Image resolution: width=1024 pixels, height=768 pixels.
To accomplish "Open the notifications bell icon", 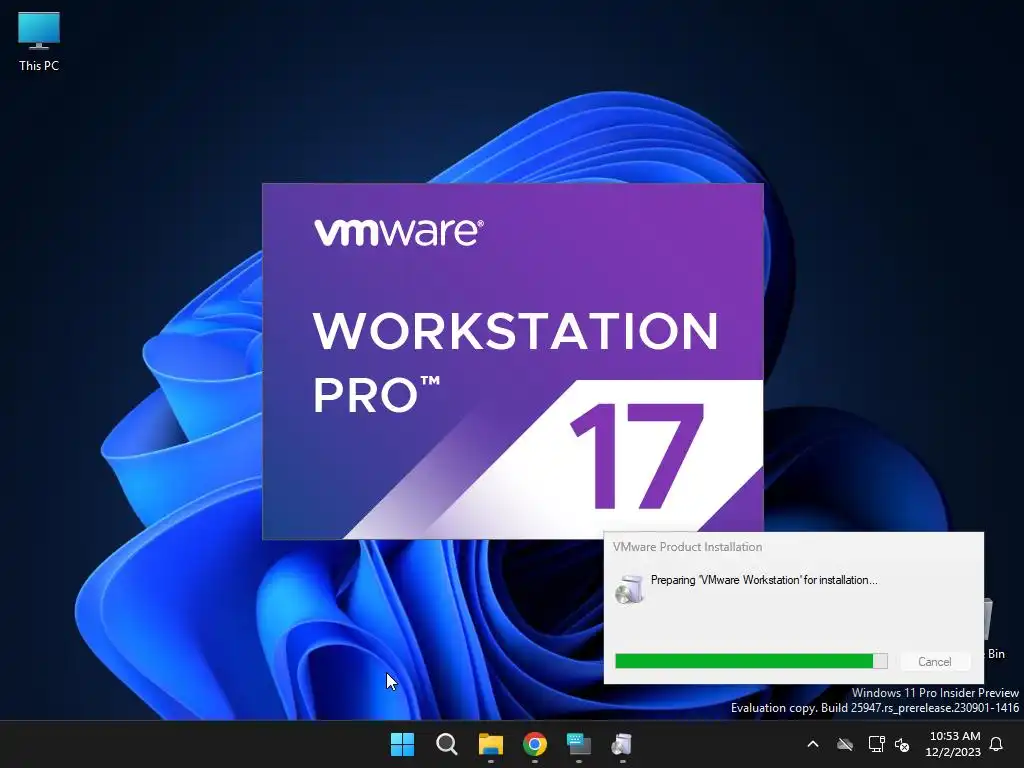I will coord(997,744).
